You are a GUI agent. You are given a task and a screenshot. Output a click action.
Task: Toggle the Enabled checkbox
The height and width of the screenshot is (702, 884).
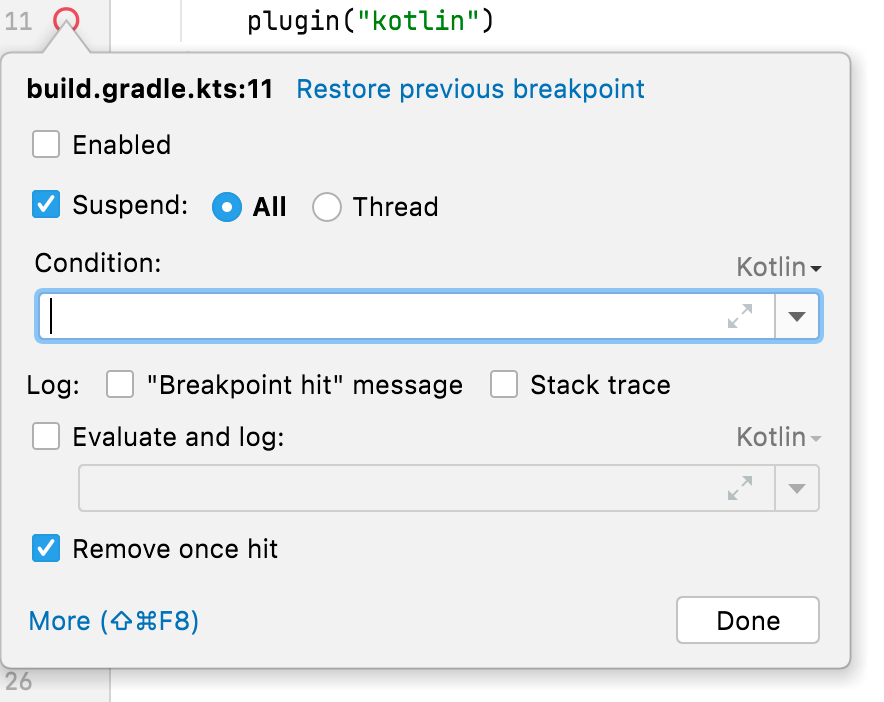[46, 145]
